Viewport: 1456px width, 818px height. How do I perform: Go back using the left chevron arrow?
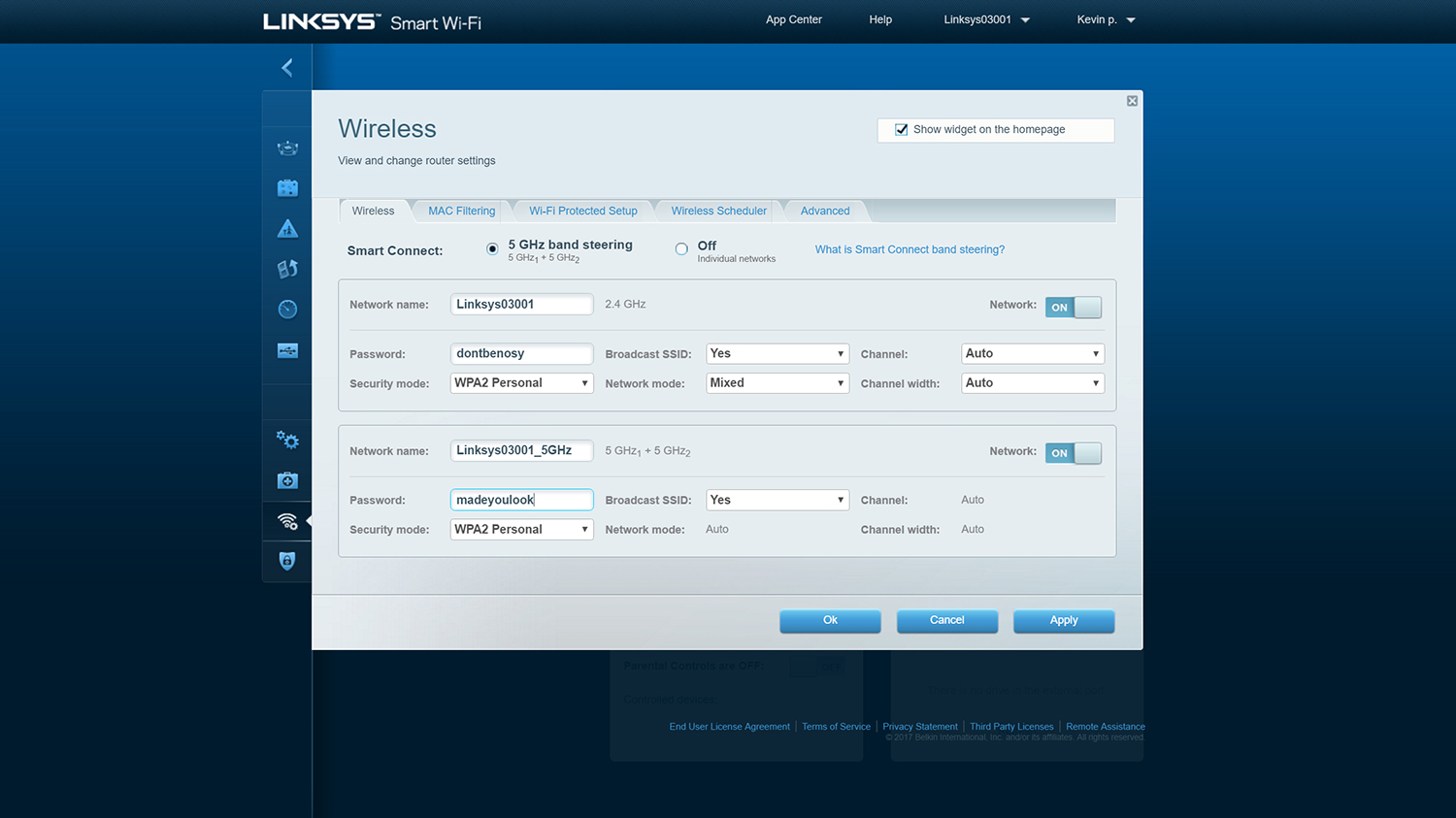286,67
